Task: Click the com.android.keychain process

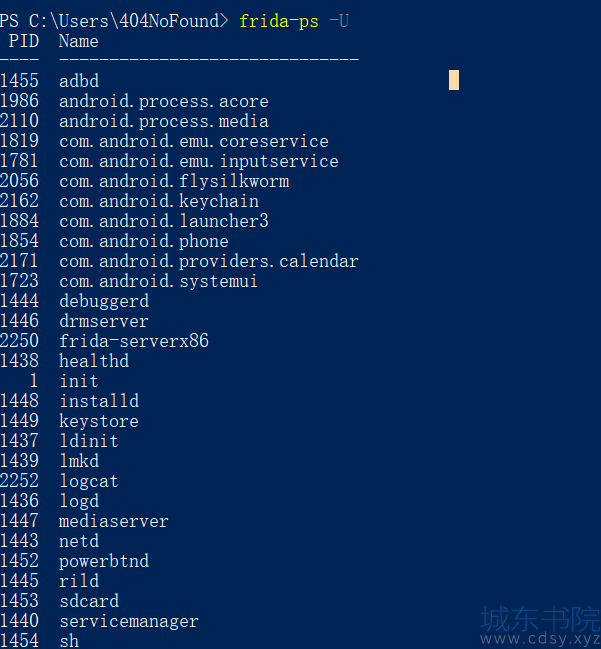Action: click(159, 201)
